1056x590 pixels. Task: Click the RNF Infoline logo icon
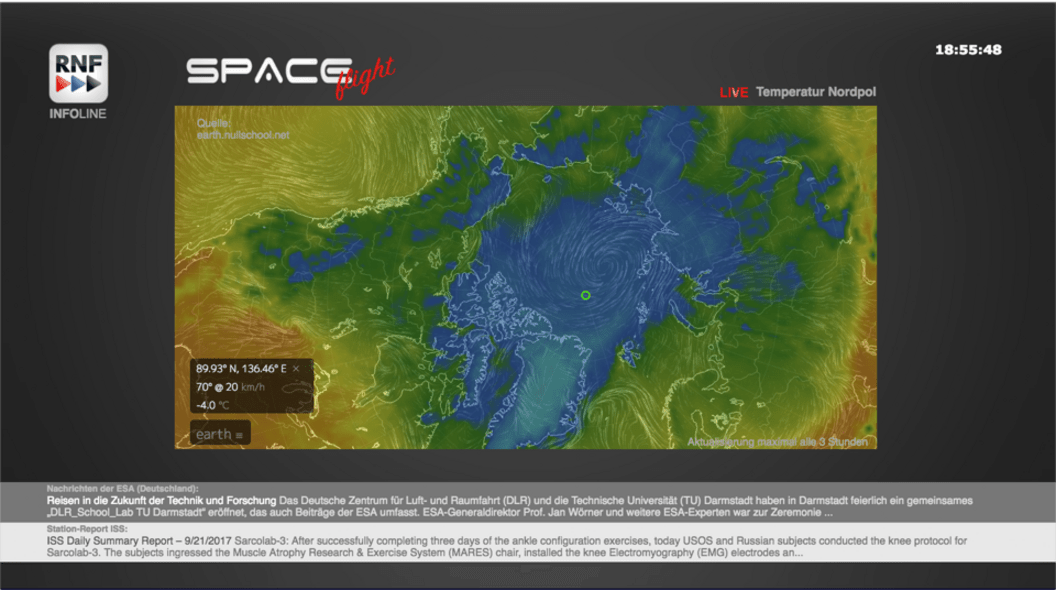coord(78,73)
